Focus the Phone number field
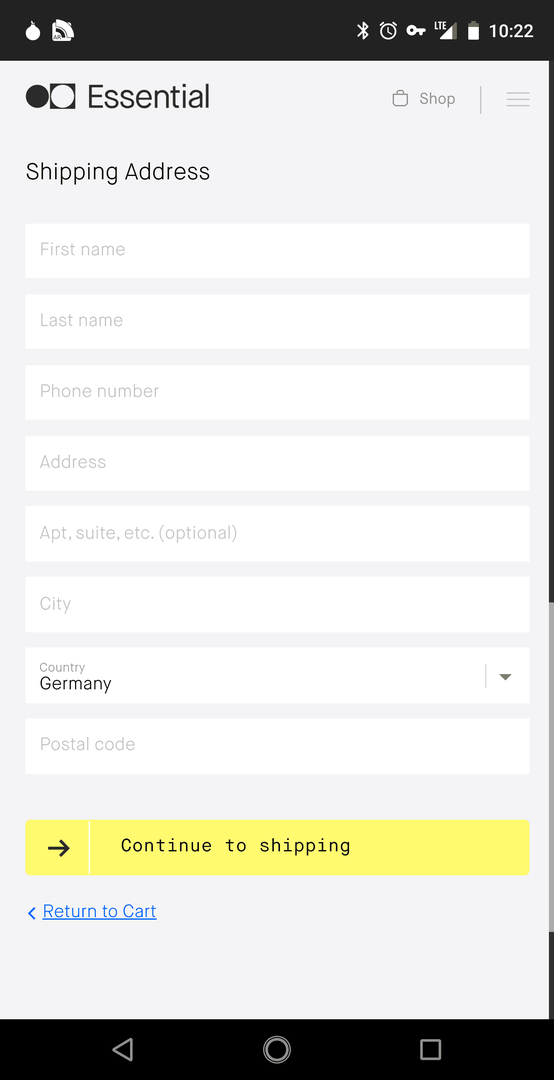 point(277,392)
